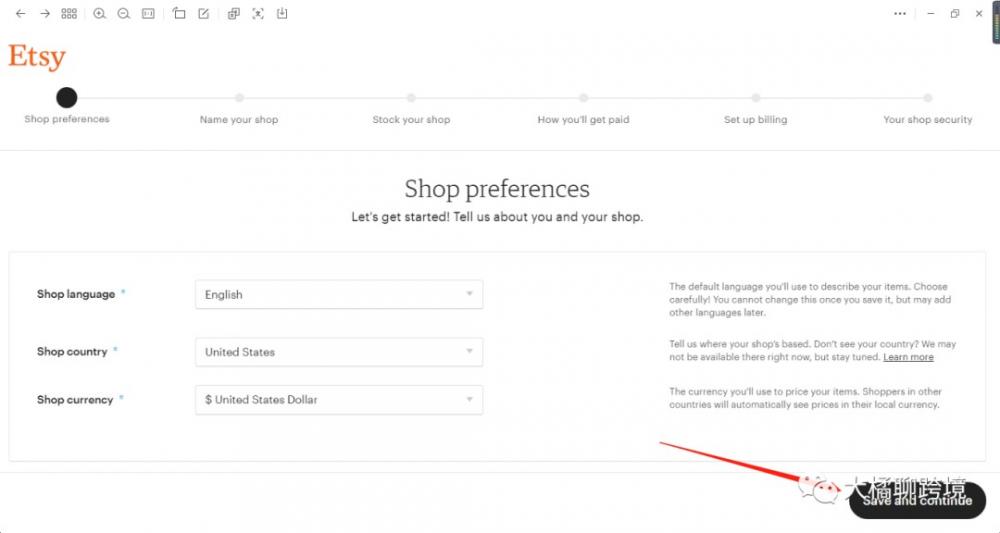Close the image viewer window
Screen dimensions: 1000x533
[x=979, y=13]
